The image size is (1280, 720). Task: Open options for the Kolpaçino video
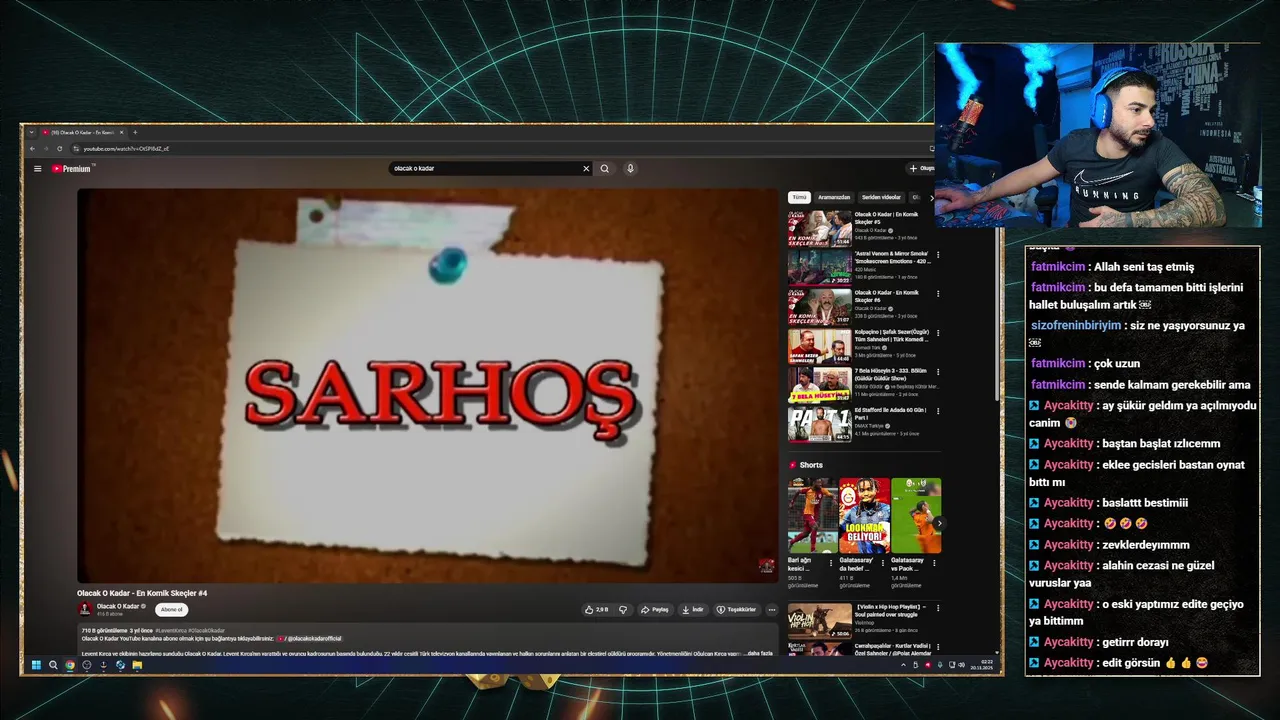[x=938, y=332]
